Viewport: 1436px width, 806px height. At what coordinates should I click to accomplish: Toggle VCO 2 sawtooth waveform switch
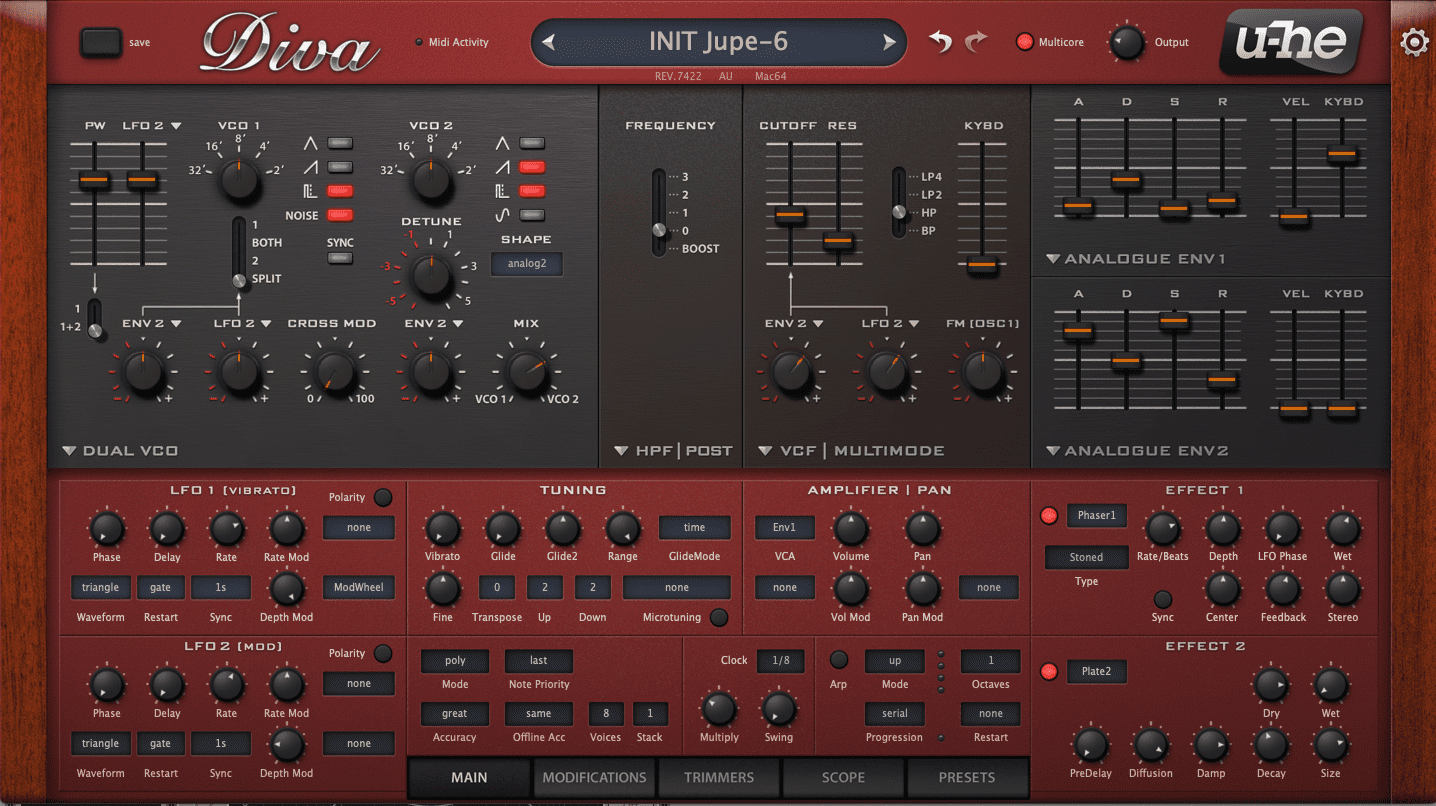point(532,167)
